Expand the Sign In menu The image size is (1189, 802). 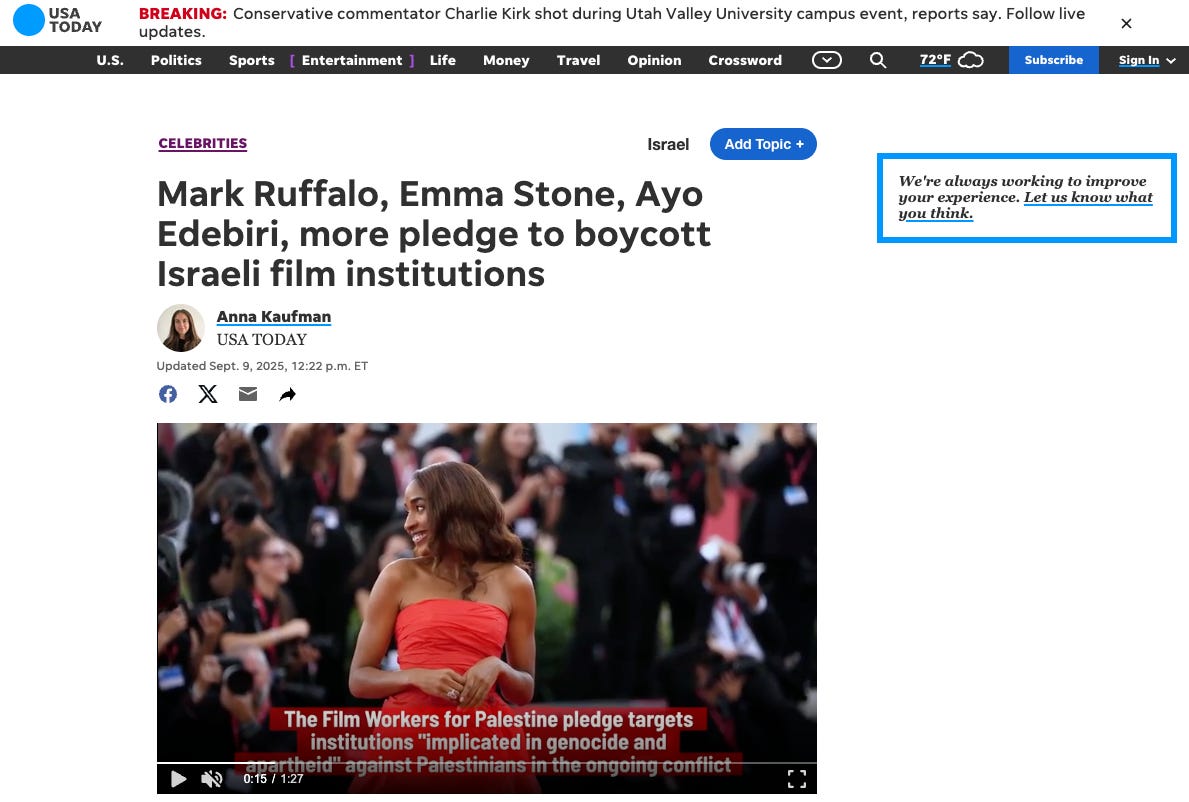pyautogui.click(x=1147, y=60)
